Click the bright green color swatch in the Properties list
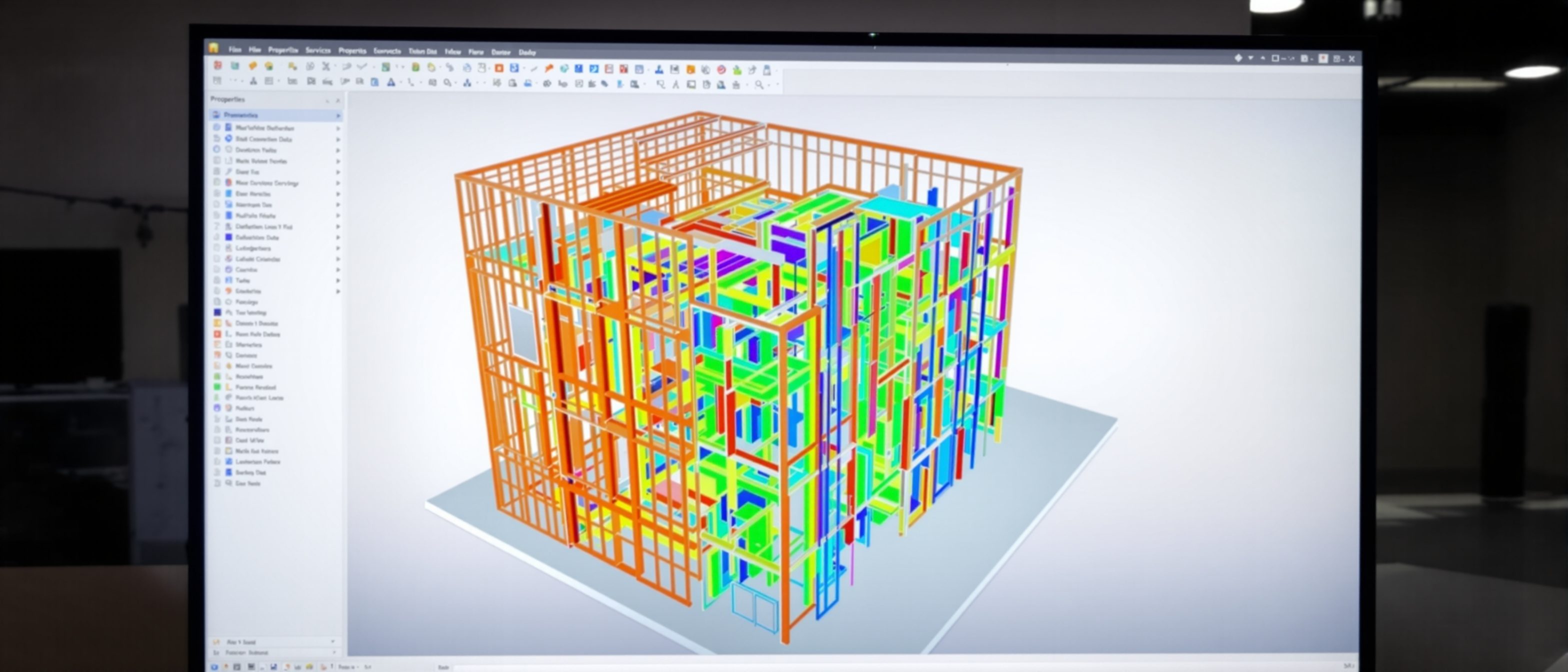This screenshot has width=1568, height=672. click(x=217, y=386)
